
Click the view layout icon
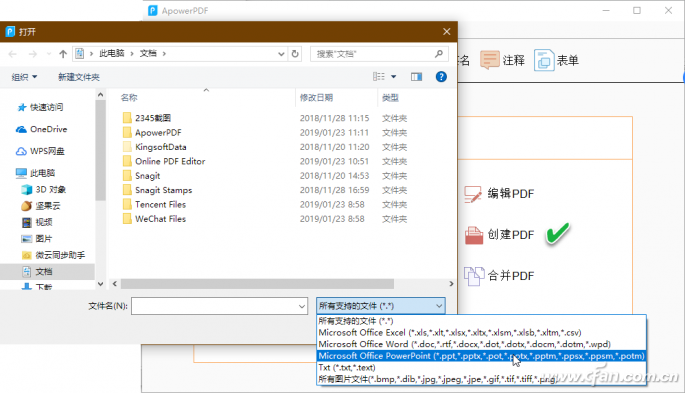pyautogui.click(x=379, y=77)
